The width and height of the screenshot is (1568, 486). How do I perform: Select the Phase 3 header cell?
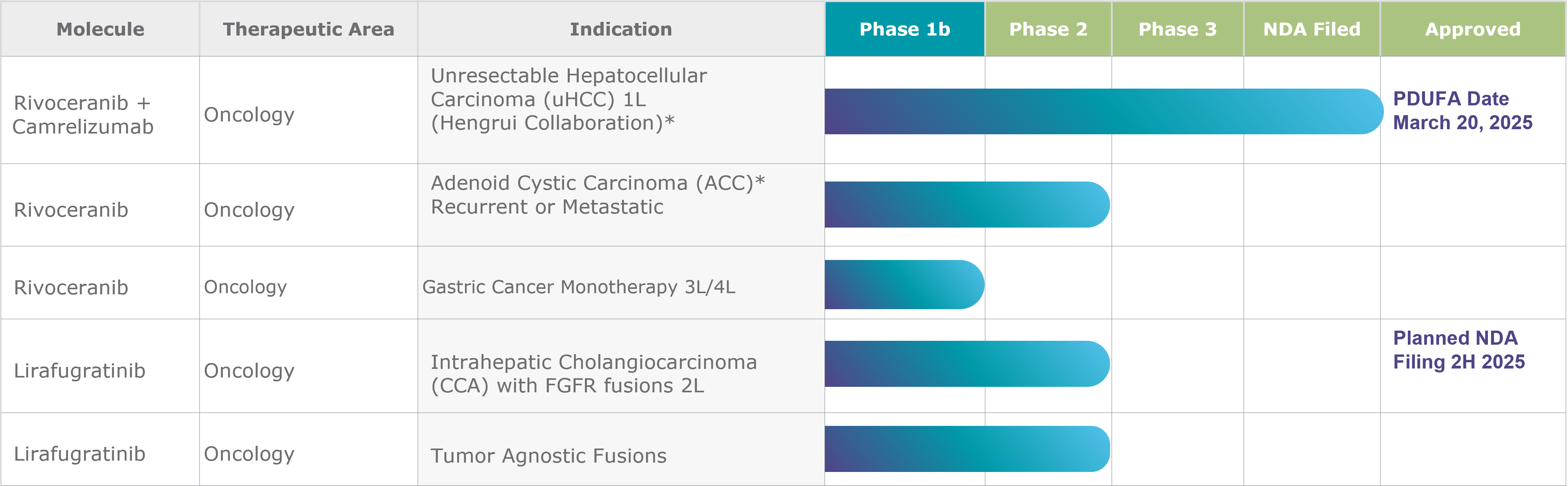[1177, 28]
